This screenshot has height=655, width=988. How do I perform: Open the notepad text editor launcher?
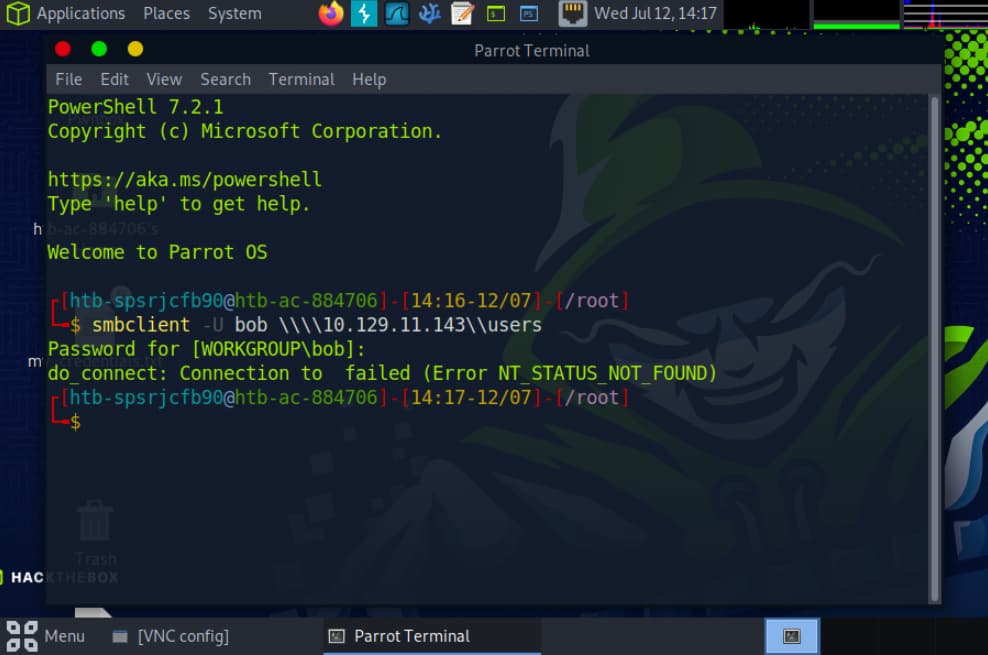pos(462,14)
